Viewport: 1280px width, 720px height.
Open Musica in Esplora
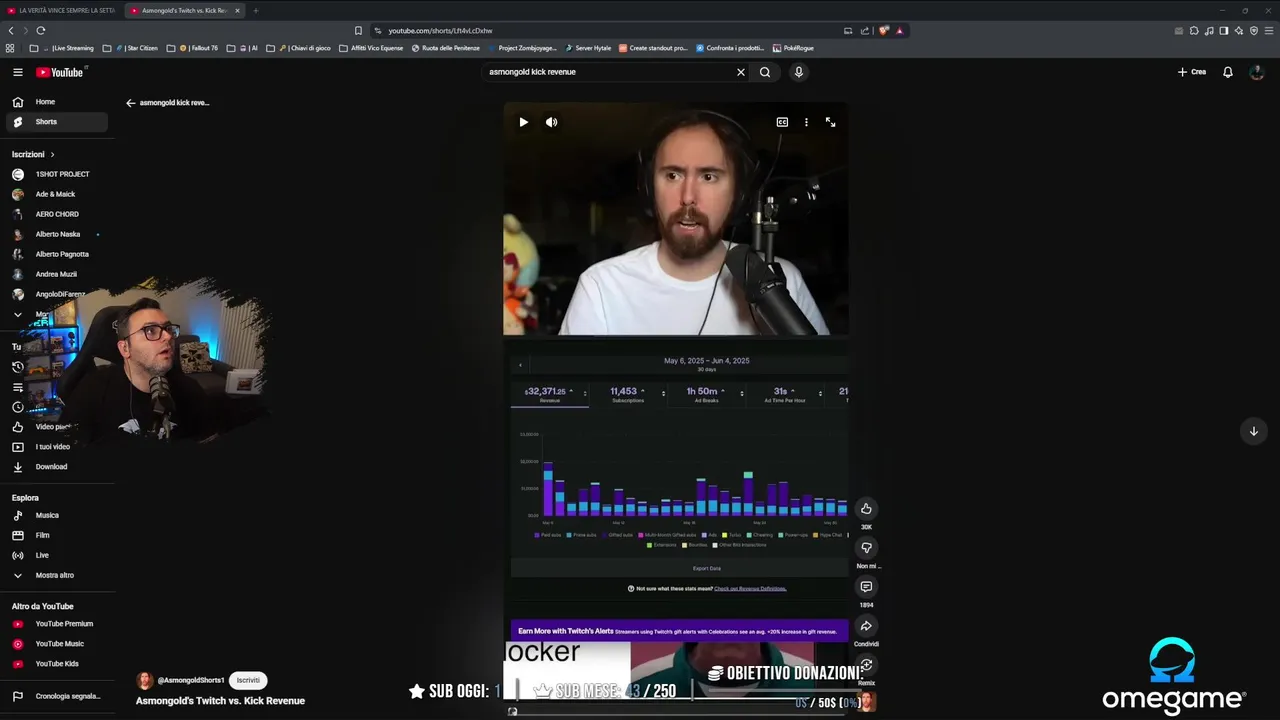pyautogui.click(x=56, y=515)
